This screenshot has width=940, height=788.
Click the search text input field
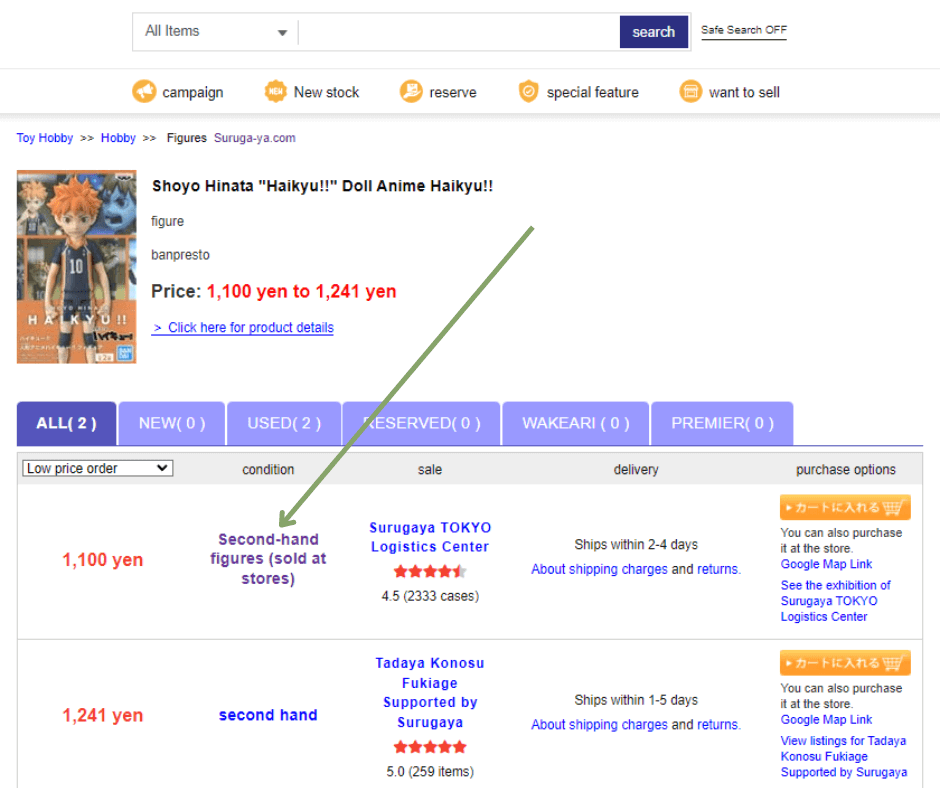459,32
